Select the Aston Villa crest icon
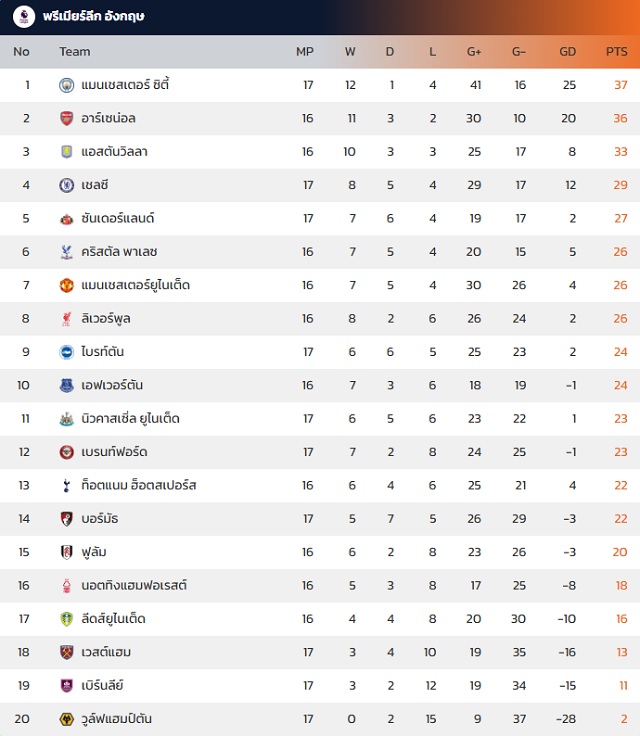 [x=67, y=152]
